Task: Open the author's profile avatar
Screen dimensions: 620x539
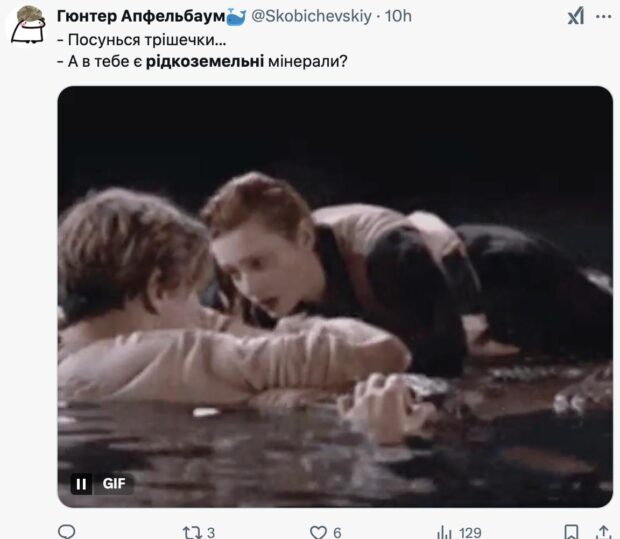Action: 26,25
